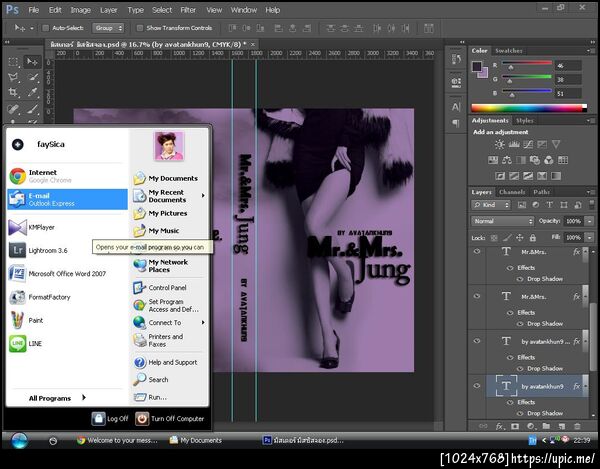Hide the second Mr.&Mrs. text layer
This screenshot has height=469, width=600.
[477, 296]
